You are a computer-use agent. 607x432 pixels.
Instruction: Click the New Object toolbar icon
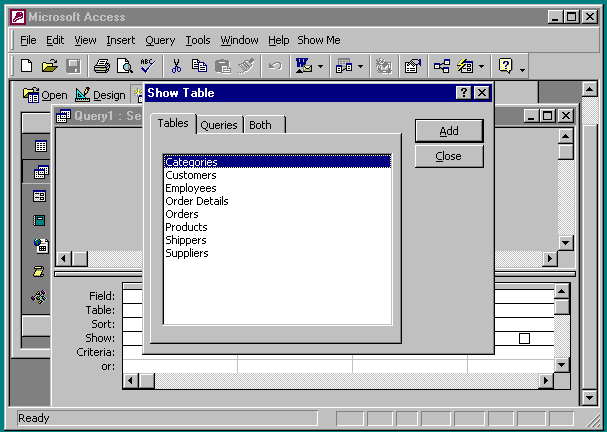coord(465,66)
